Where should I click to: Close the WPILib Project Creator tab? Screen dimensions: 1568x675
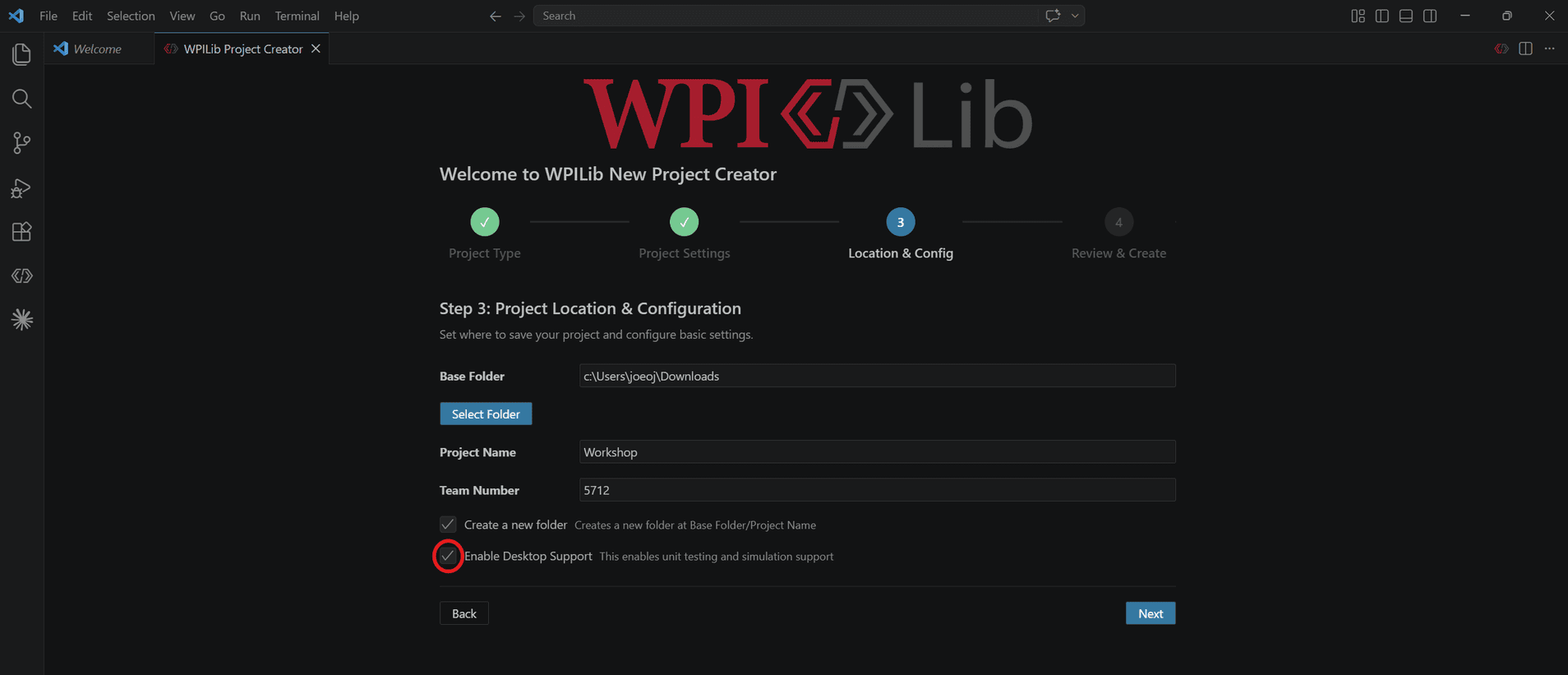coord(316,49)
